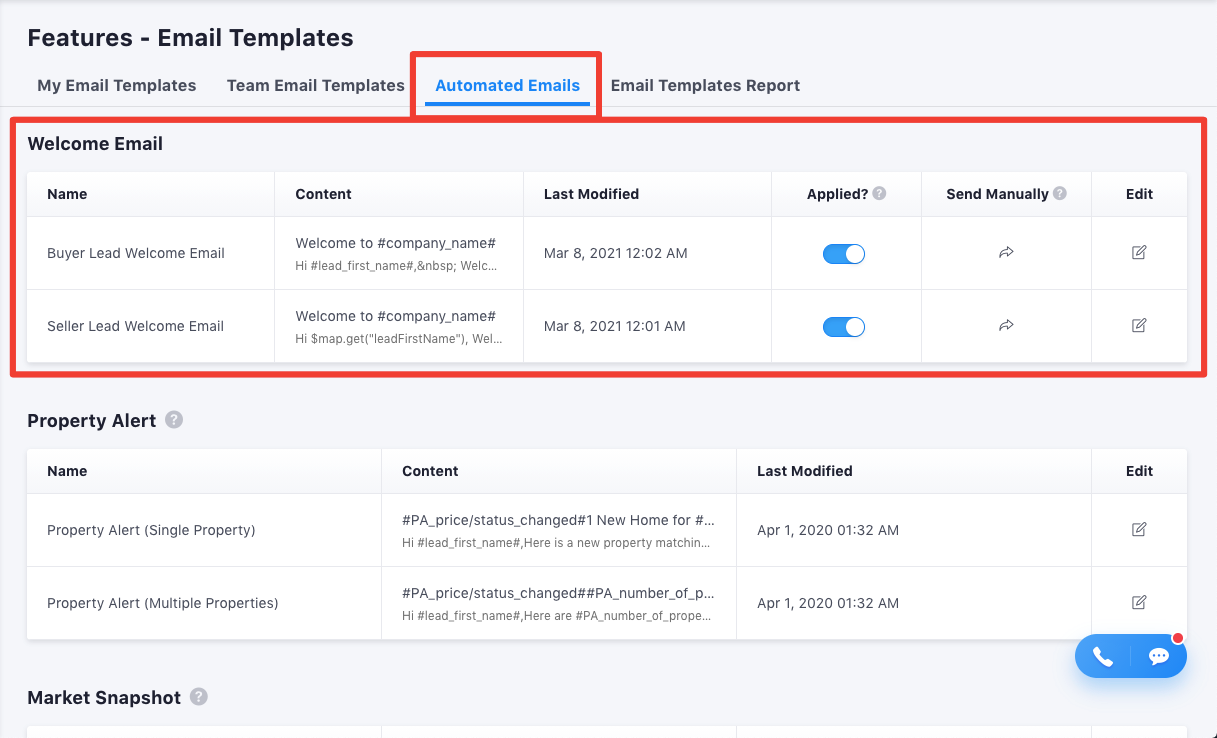Screen dimensions: 1217x738
Task: Click Property Alert (Single Property) name
Action: [x=151, y=530]
